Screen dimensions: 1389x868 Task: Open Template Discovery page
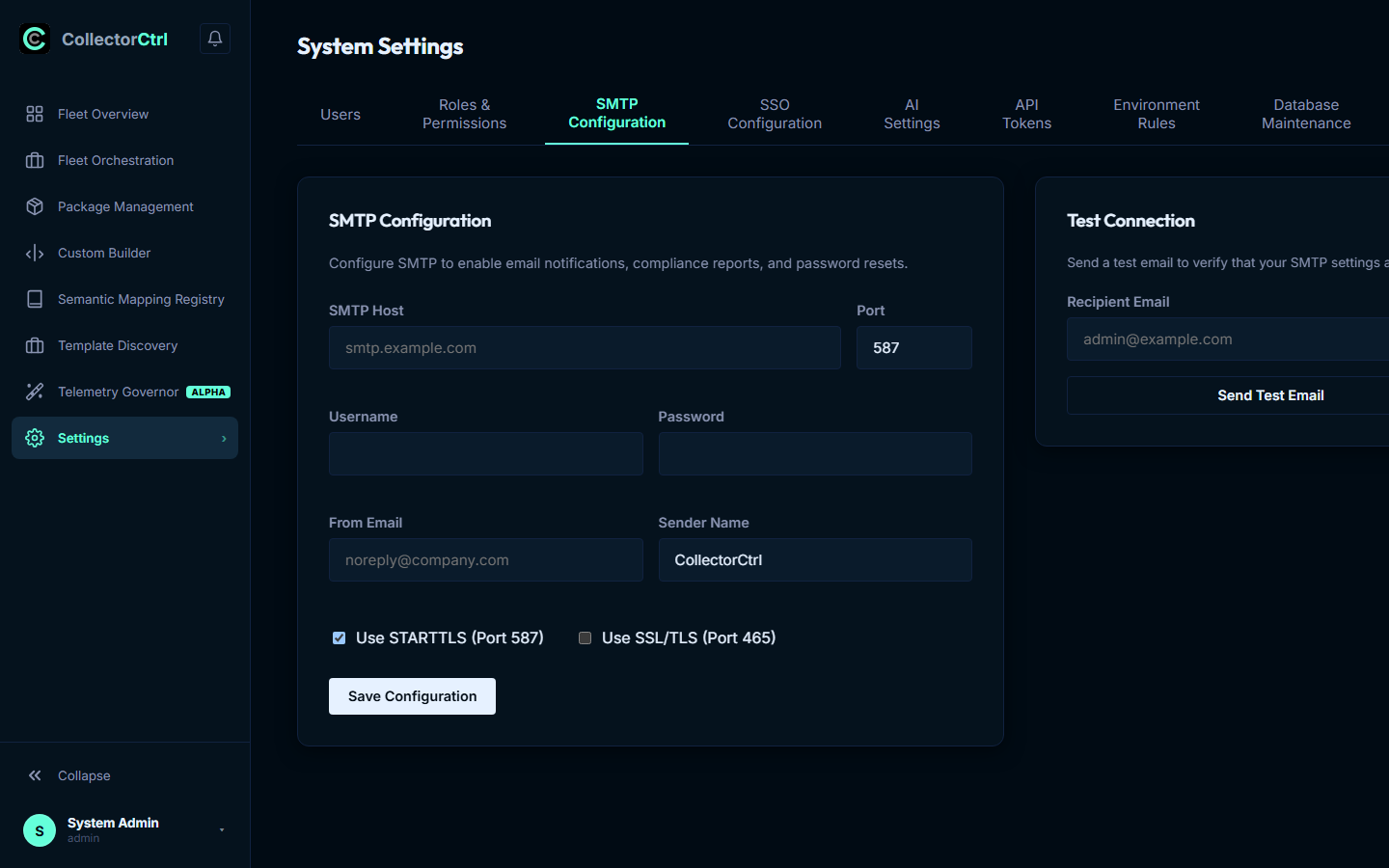pos(124,345)
